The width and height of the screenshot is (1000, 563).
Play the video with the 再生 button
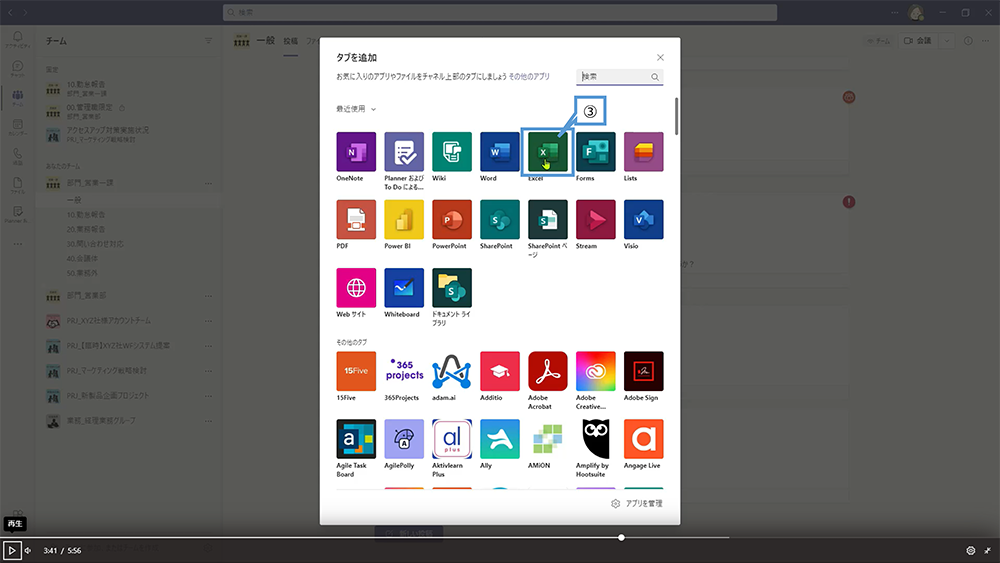pyautogui.click(x=12, y=550)
